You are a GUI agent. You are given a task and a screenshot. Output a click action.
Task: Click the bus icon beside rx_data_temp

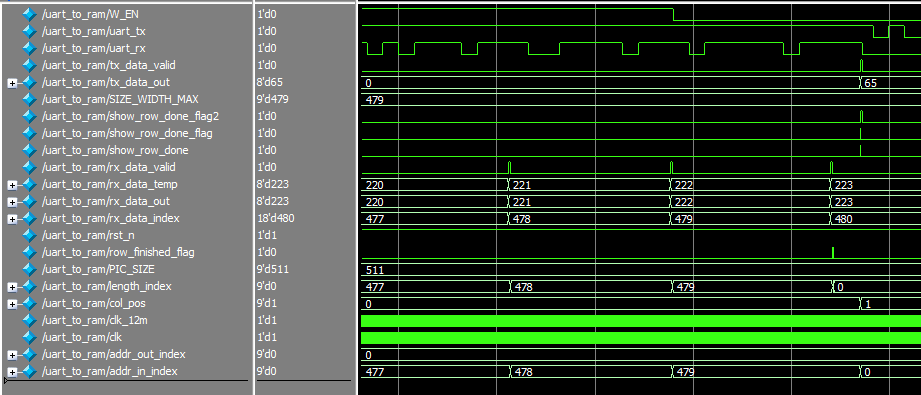click(x=29, y=184)
